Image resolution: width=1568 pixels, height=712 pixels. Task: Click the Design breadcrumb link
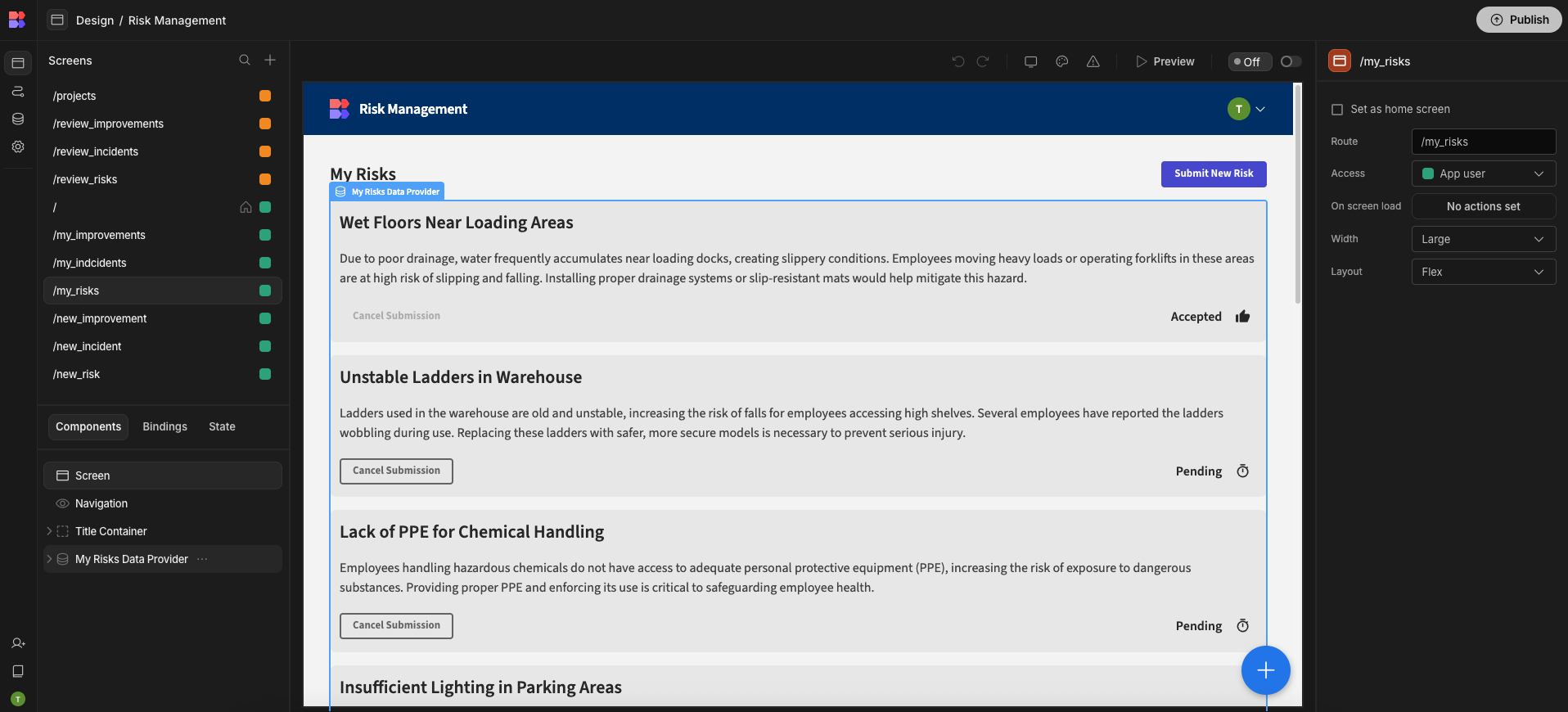point(95,20)
